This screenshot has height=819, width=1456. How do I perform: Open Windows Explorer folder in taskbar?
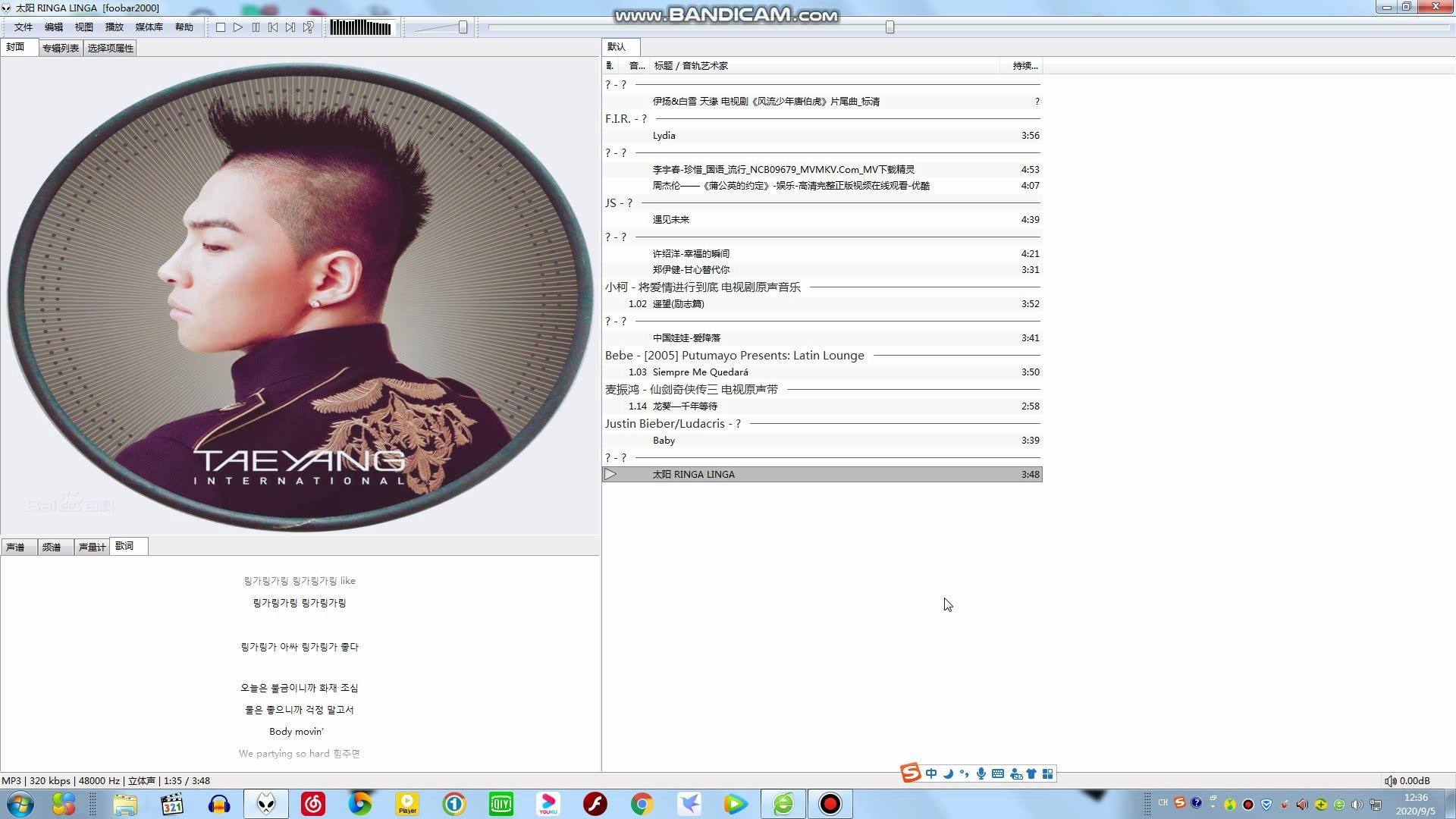coord(126,804)
